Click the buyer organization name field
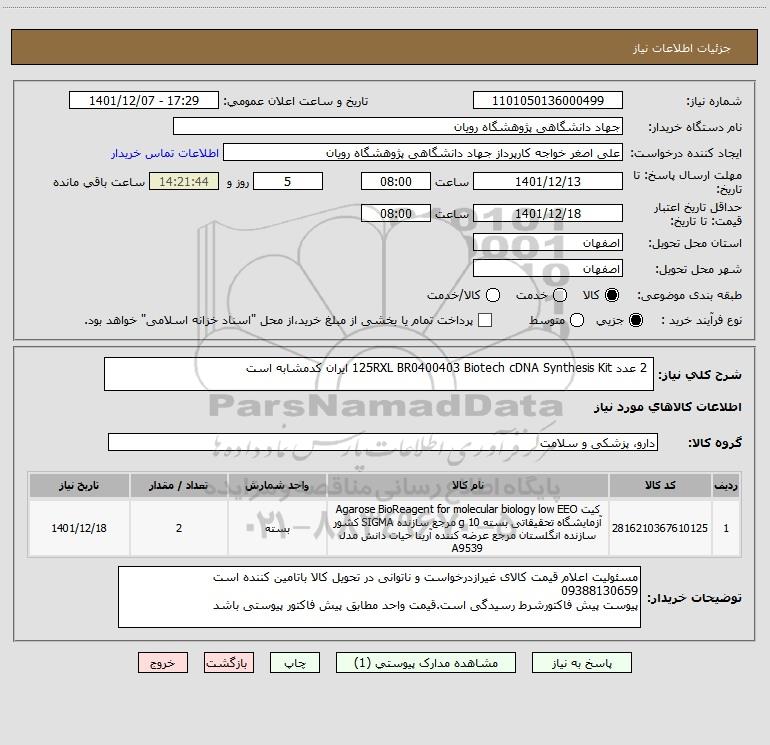Image resolution: width=770 pixels, height=745 pixels. [398, 127]
